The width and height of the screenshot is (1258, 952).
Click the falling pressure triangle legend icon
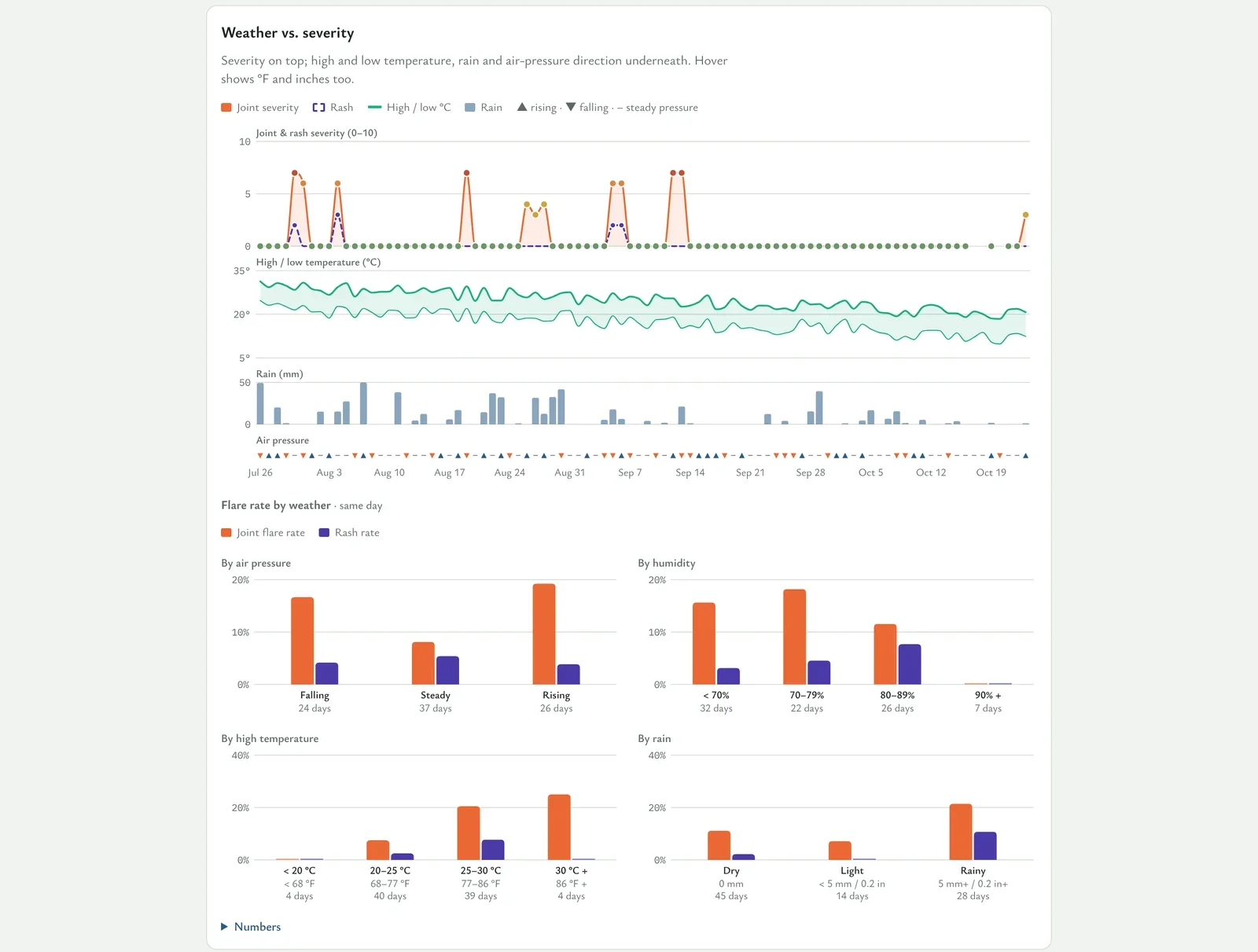(571, 107)
